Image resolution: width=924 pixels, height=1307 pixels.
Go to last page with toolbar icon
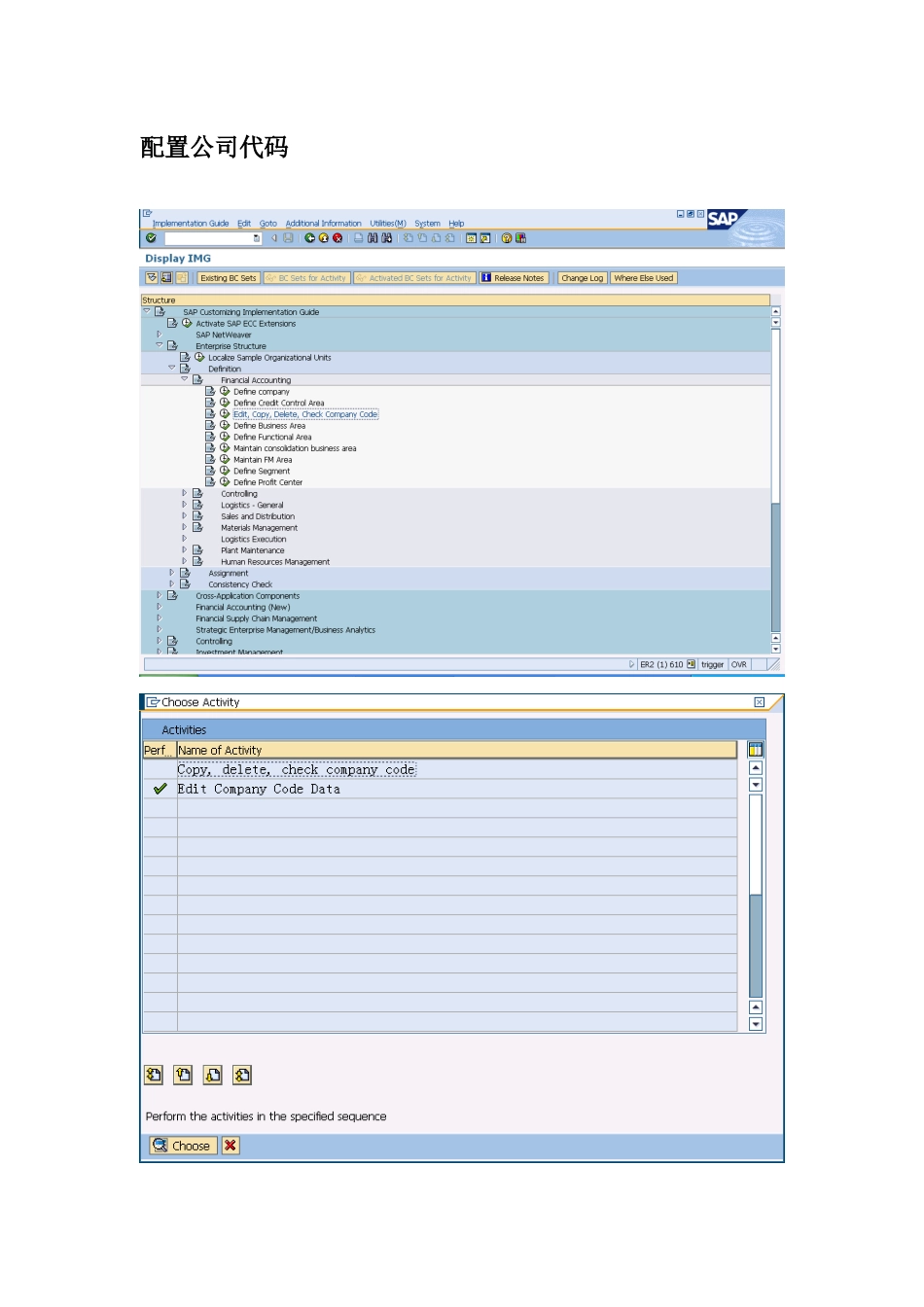[x=449, y=237]
